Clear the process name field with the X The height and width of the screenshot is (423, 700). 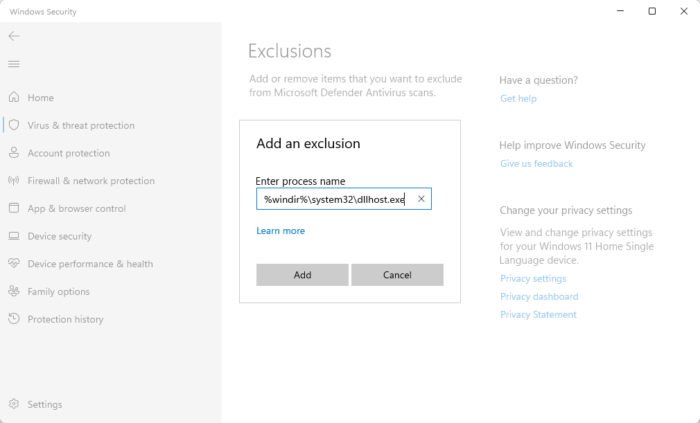click(421, 199)
